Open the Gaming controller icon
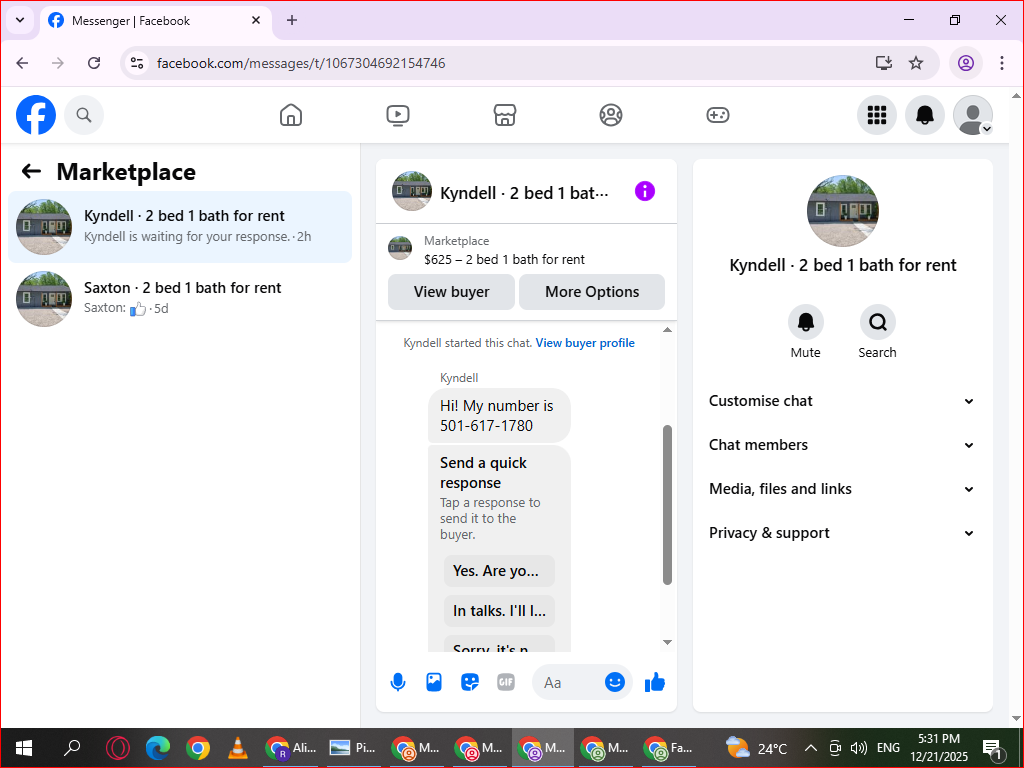The height and width of the screenshot is (768, 1024). (x=718, y=115)
